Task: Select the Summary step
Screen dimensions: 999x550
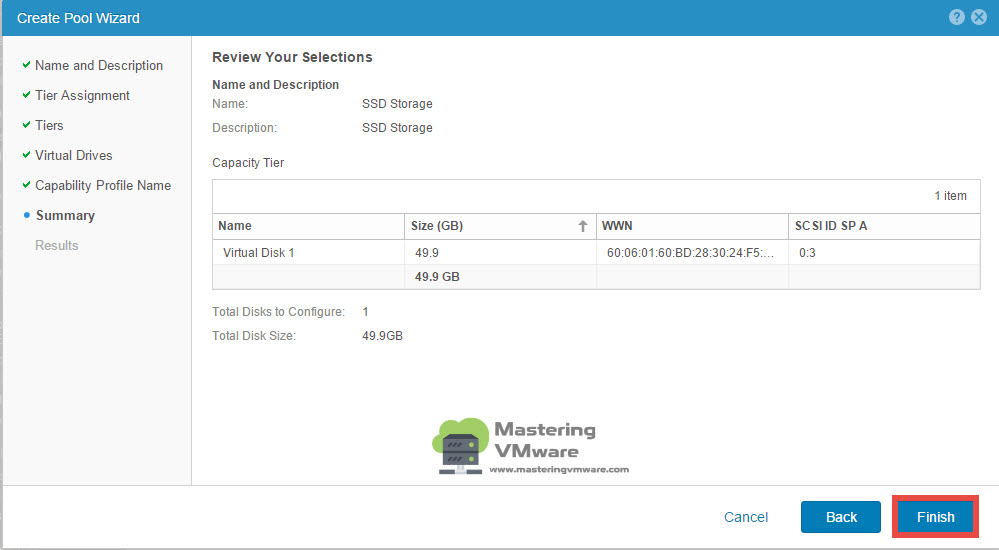Action: click(x=65, y=215)
